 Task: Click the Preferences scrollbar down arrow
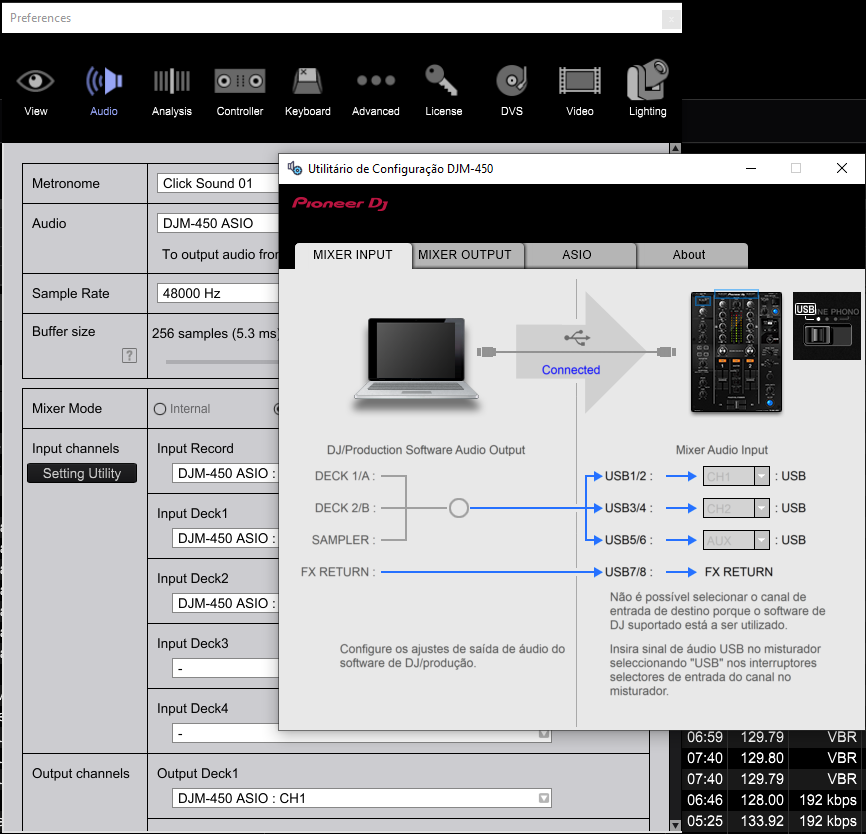675,826
